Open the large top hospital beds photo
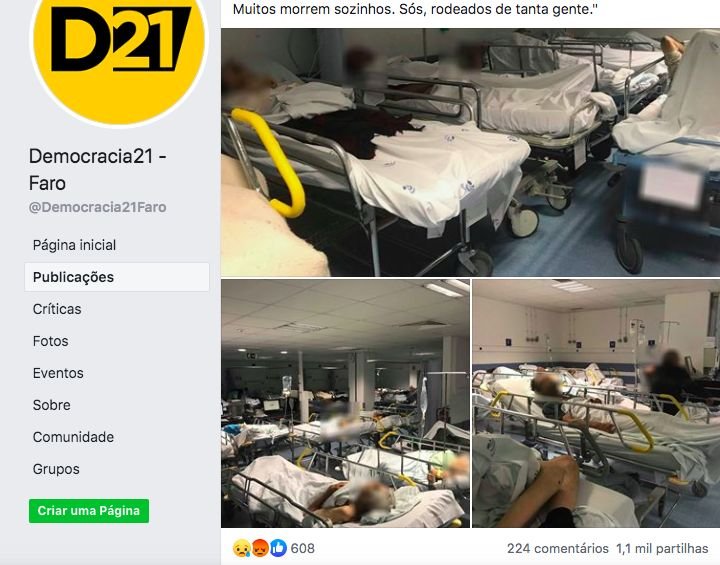This screenshot has width=720, height=565. [470, 152]
